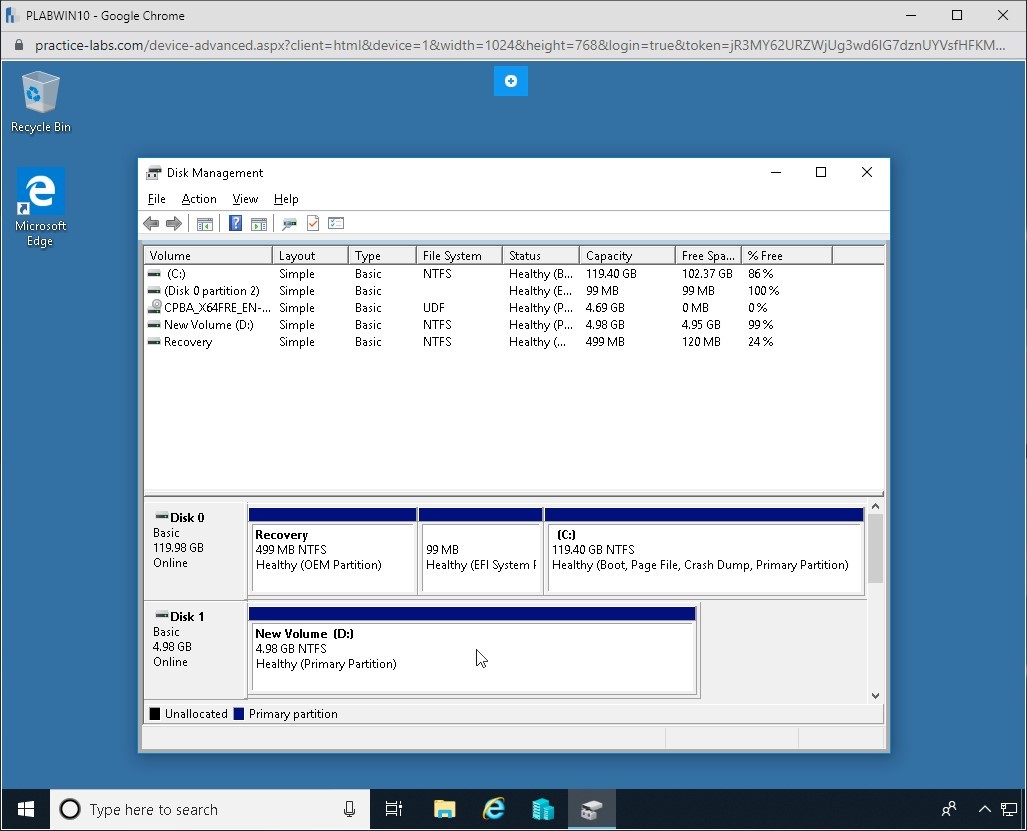1027x831 pixels.
Task: Click the 86 % free cell
Action: (760, 274)
